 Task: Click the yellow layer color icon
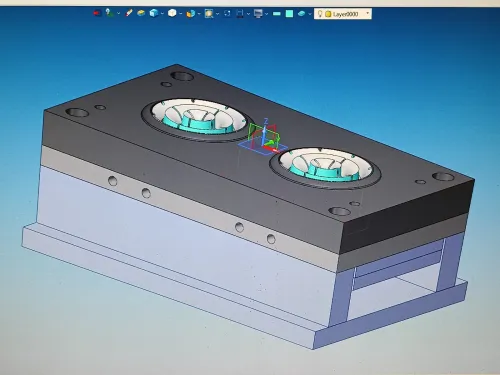point(328,14)
